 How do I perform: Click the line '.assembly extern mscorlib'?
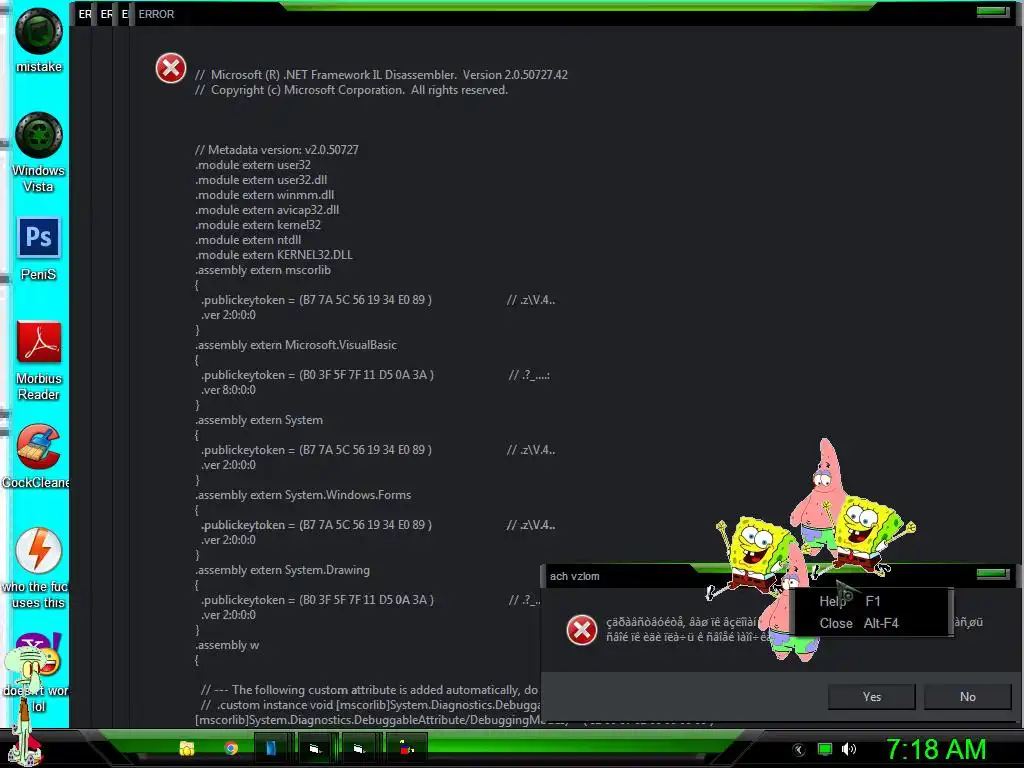pyautogui.click(x=263, y=270)
